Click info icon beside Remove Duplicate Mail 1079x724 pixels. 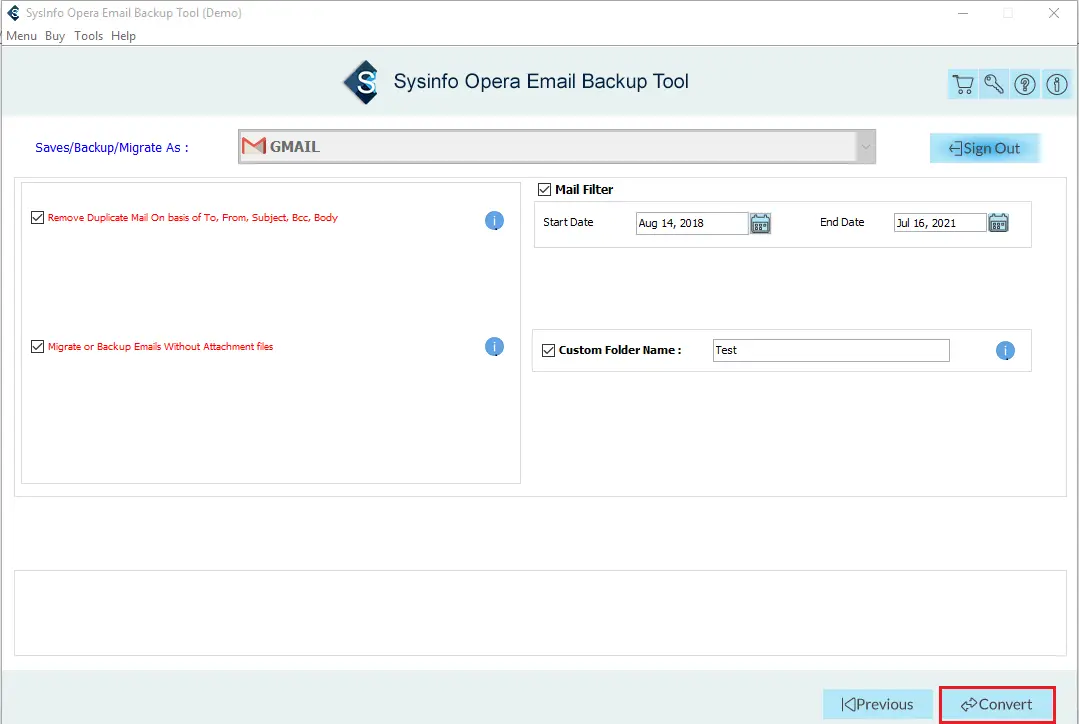[x=494, y=221]
